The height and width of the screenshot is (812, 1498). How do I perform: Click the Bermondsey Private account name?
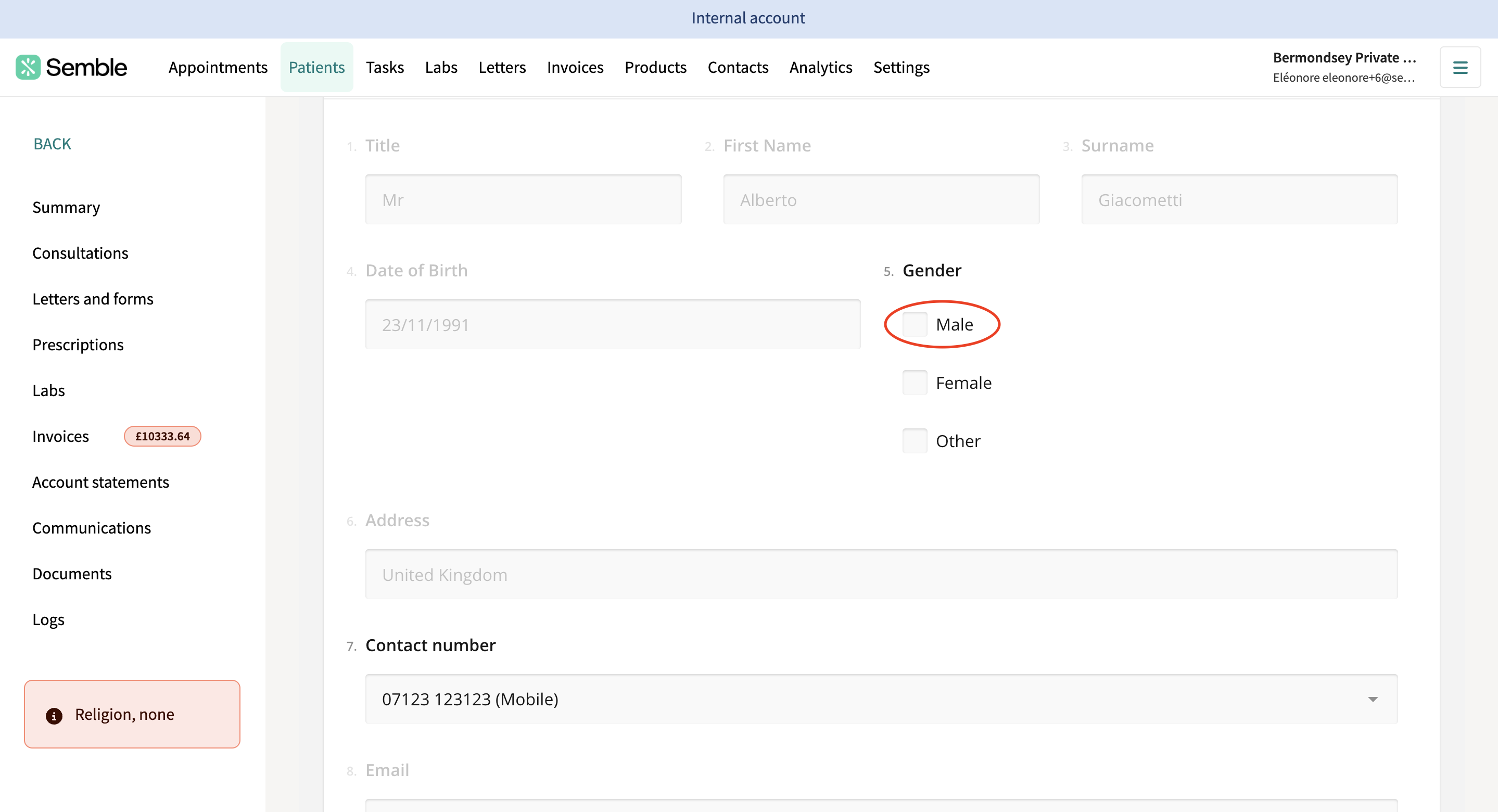(1344, 58)
